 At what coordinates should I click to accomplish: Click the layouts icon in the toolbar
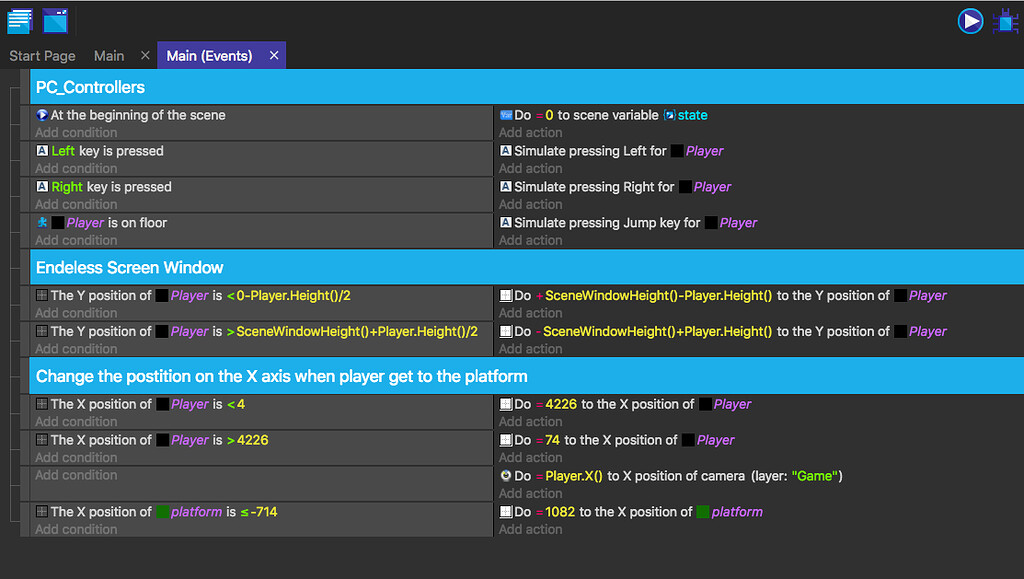click(55, 20)
